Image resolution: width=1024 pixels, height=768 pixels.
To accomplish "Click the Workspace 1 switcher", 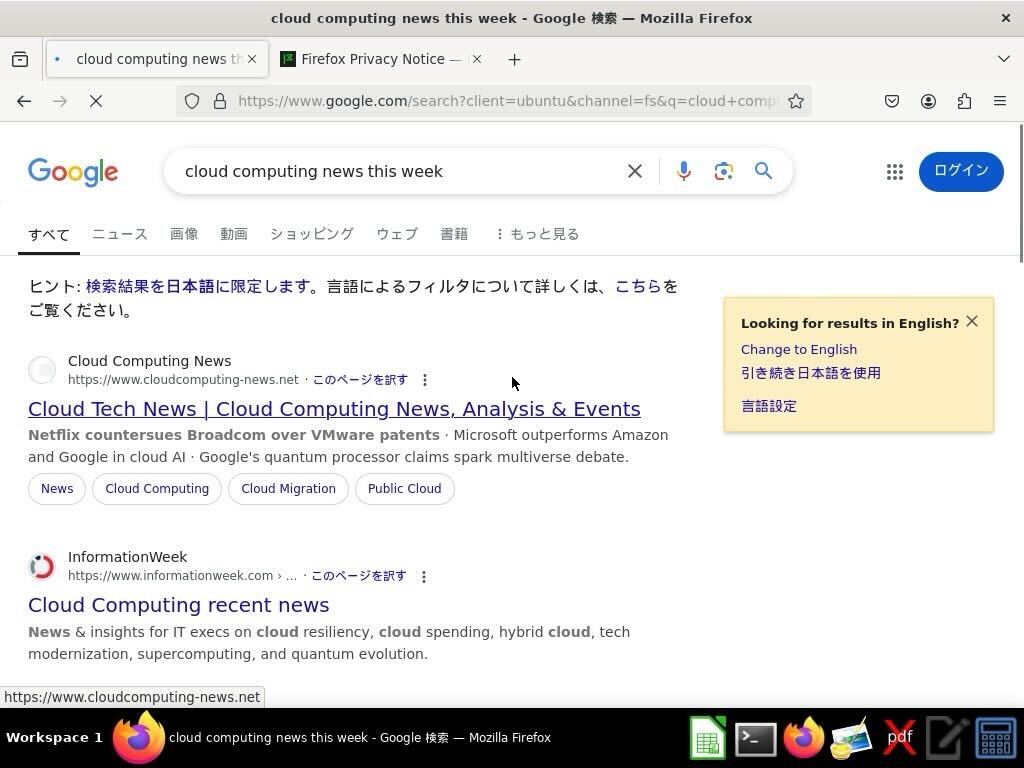I will 54,738.
